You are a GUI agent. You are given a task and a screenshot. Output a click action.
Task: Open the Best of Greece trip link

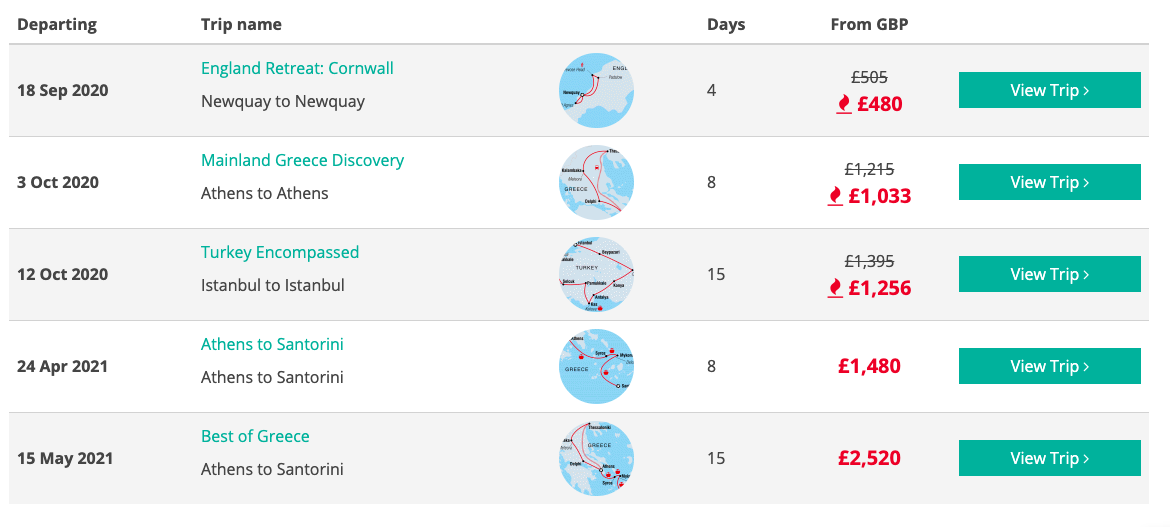tap(255, 436)
